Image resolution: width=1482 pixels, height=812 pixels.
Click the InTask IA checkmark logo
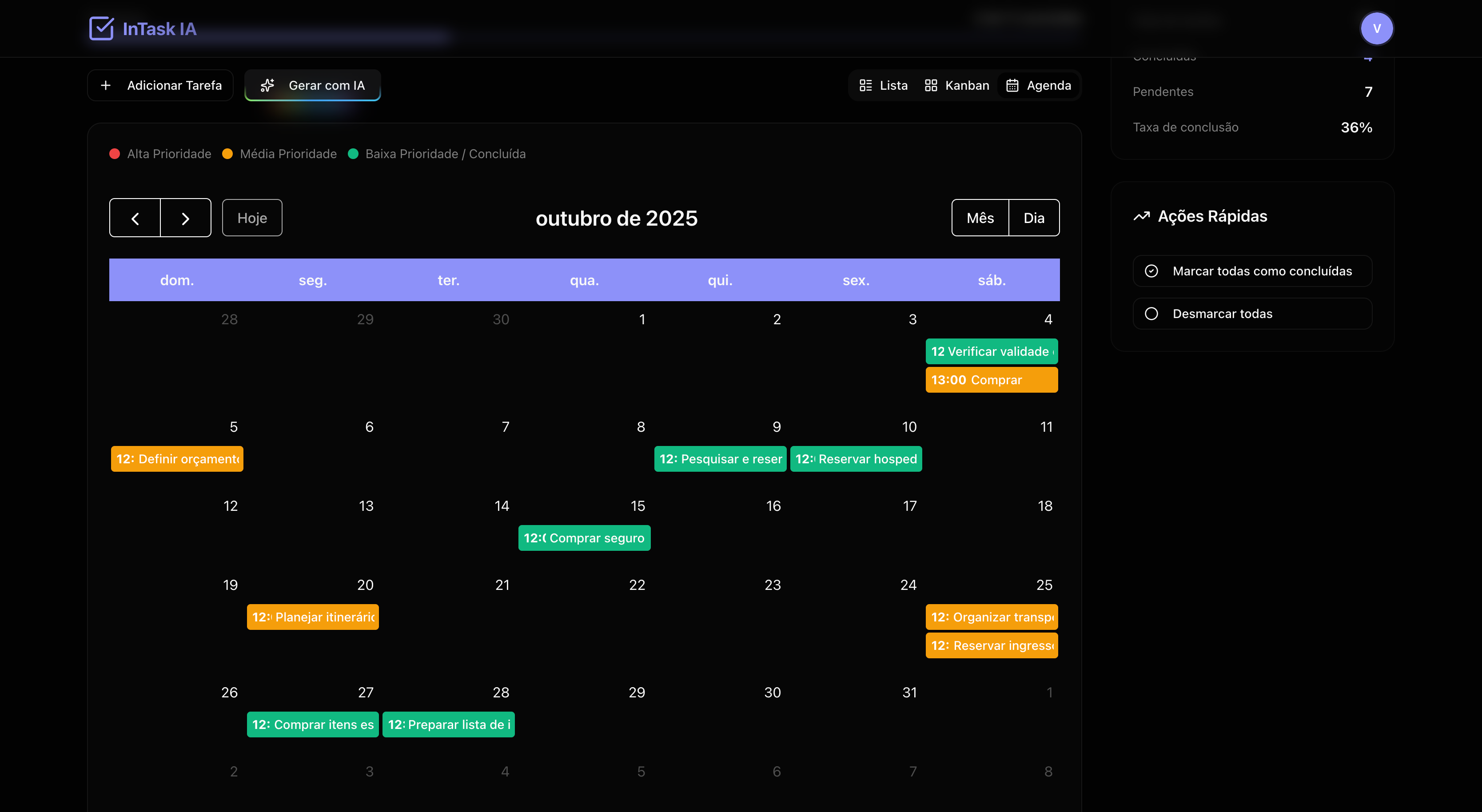point(101,28)
